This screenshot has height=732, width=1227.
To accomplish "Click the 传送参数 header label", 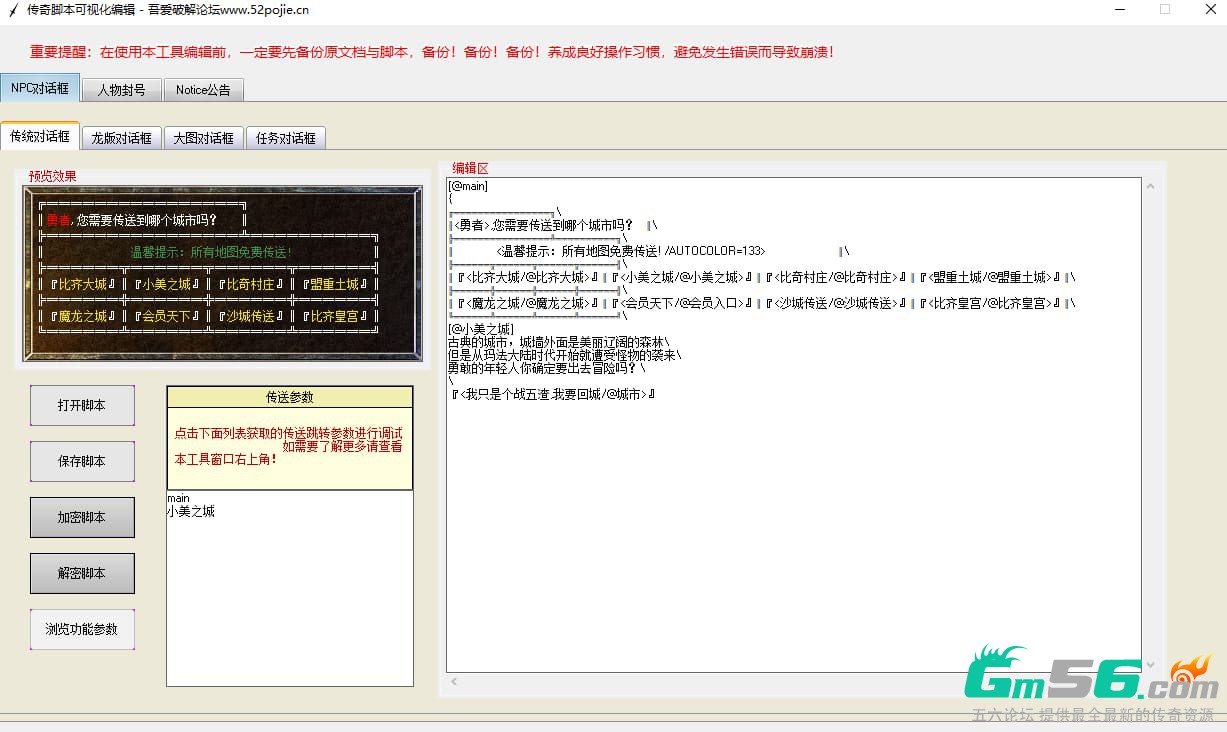I will 289,397.
